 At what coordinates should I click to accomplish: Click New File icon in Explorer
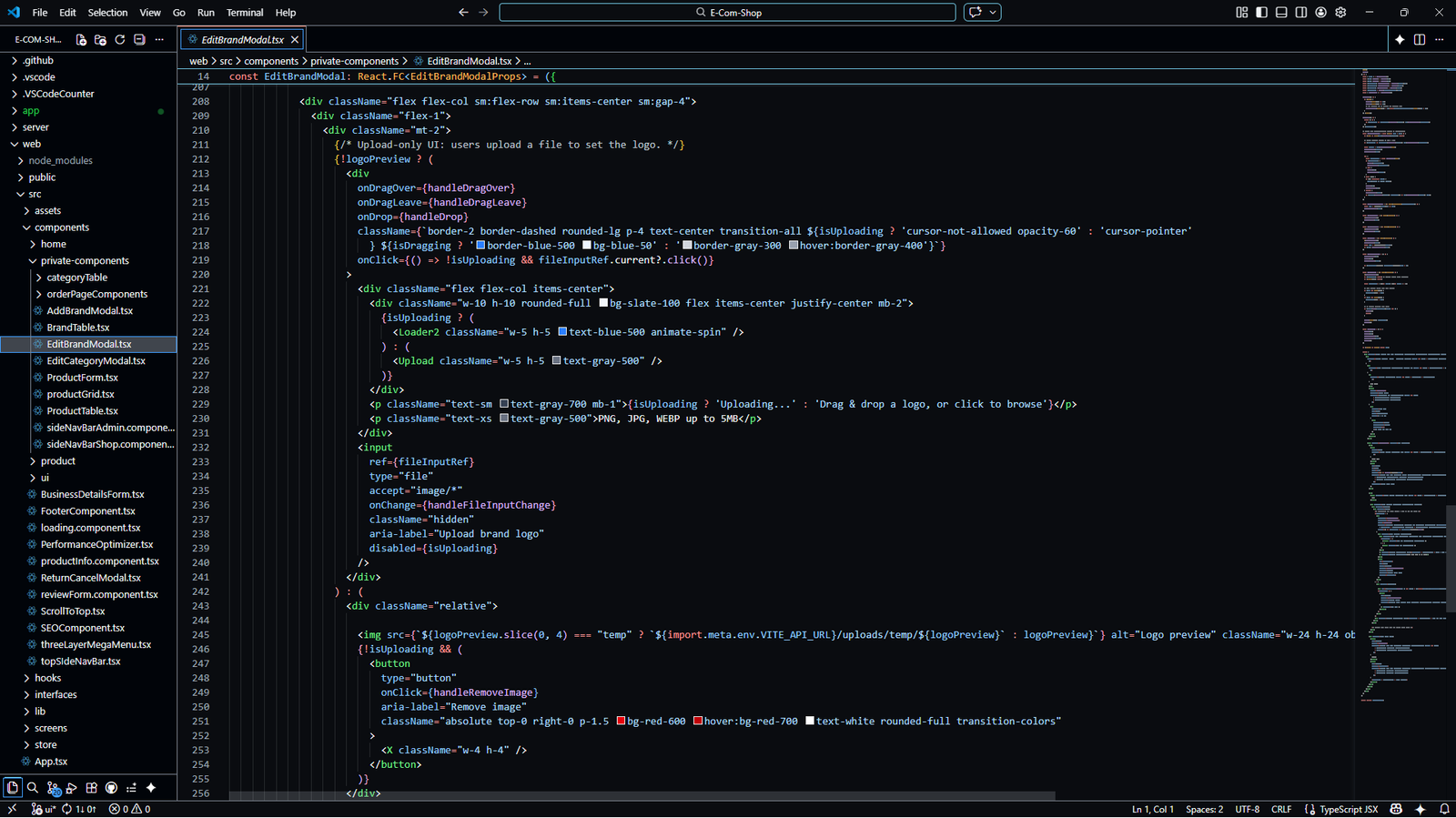click(81, 40)
